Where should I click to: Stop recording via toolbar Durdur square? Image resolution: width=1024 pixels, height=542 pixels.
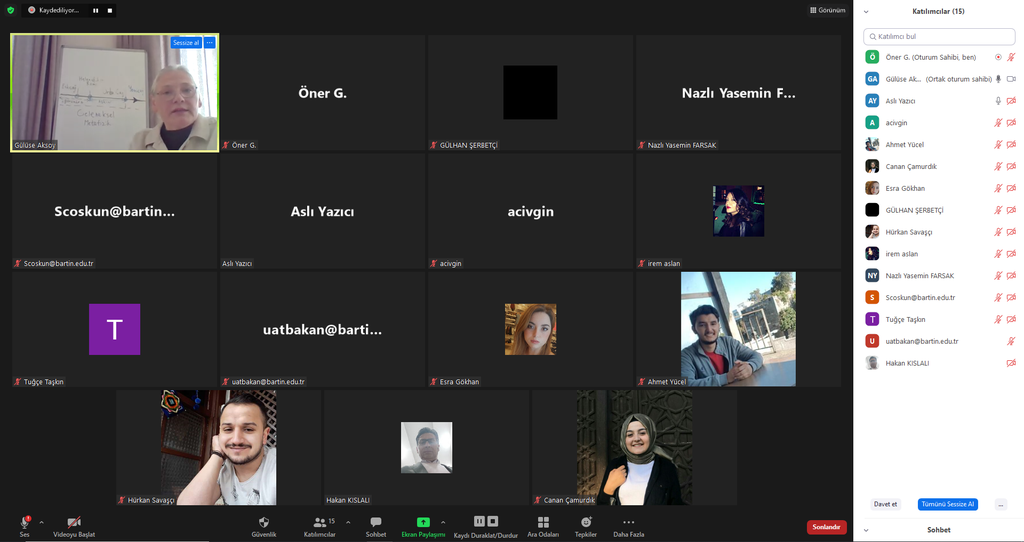[493, 521]
